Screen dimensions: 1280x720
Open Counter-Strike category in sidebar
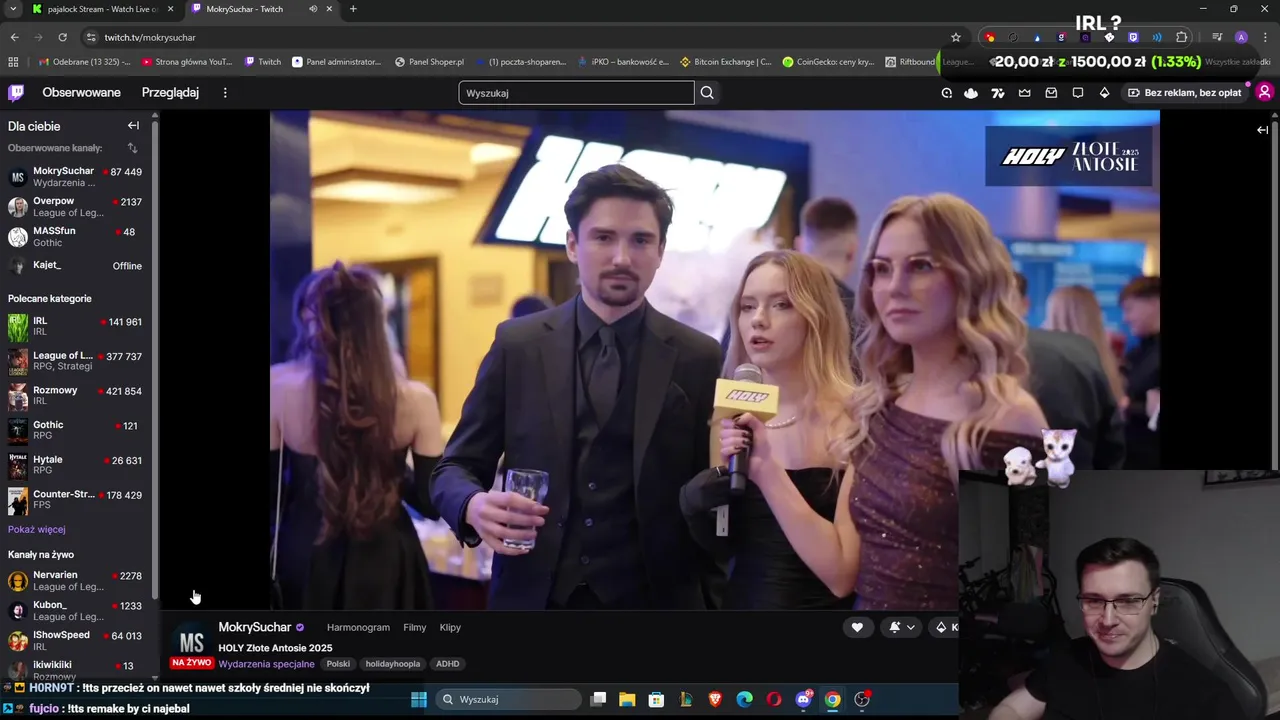[75, 500]
